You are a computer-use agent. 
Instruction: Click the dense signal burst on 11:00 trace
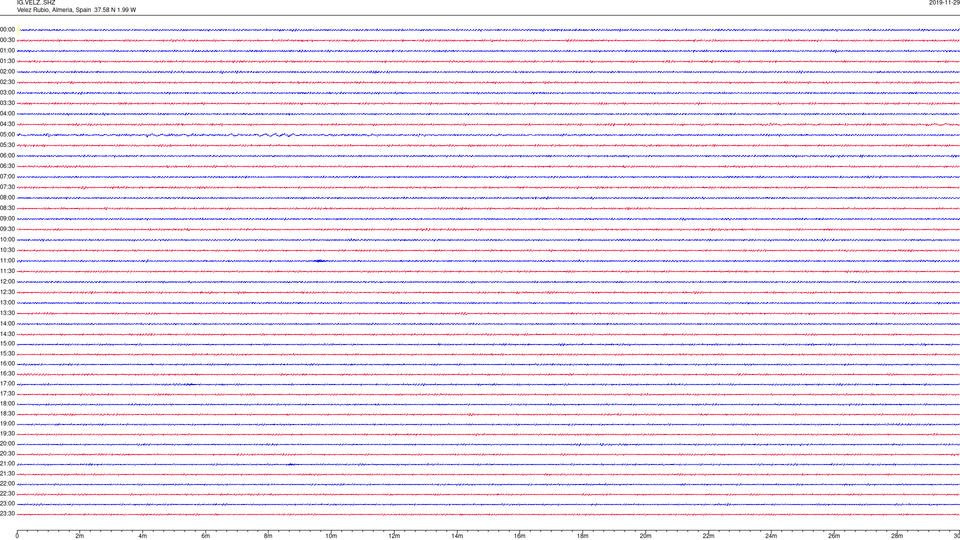point(319,261)
